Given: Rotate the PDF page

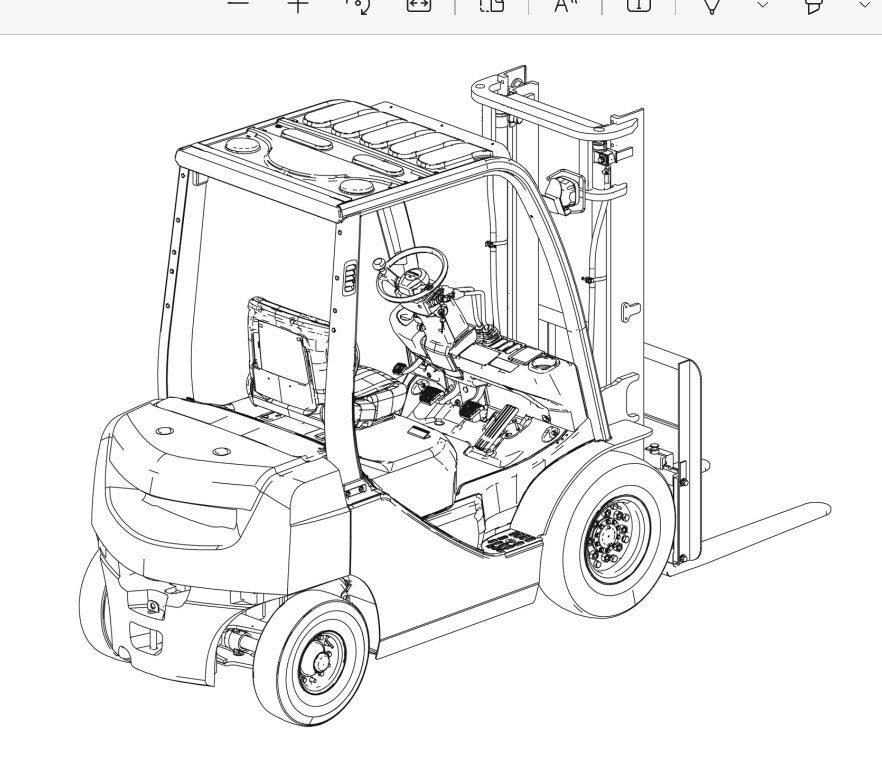Looking at the screenshot, I should [x=358, y=5].
